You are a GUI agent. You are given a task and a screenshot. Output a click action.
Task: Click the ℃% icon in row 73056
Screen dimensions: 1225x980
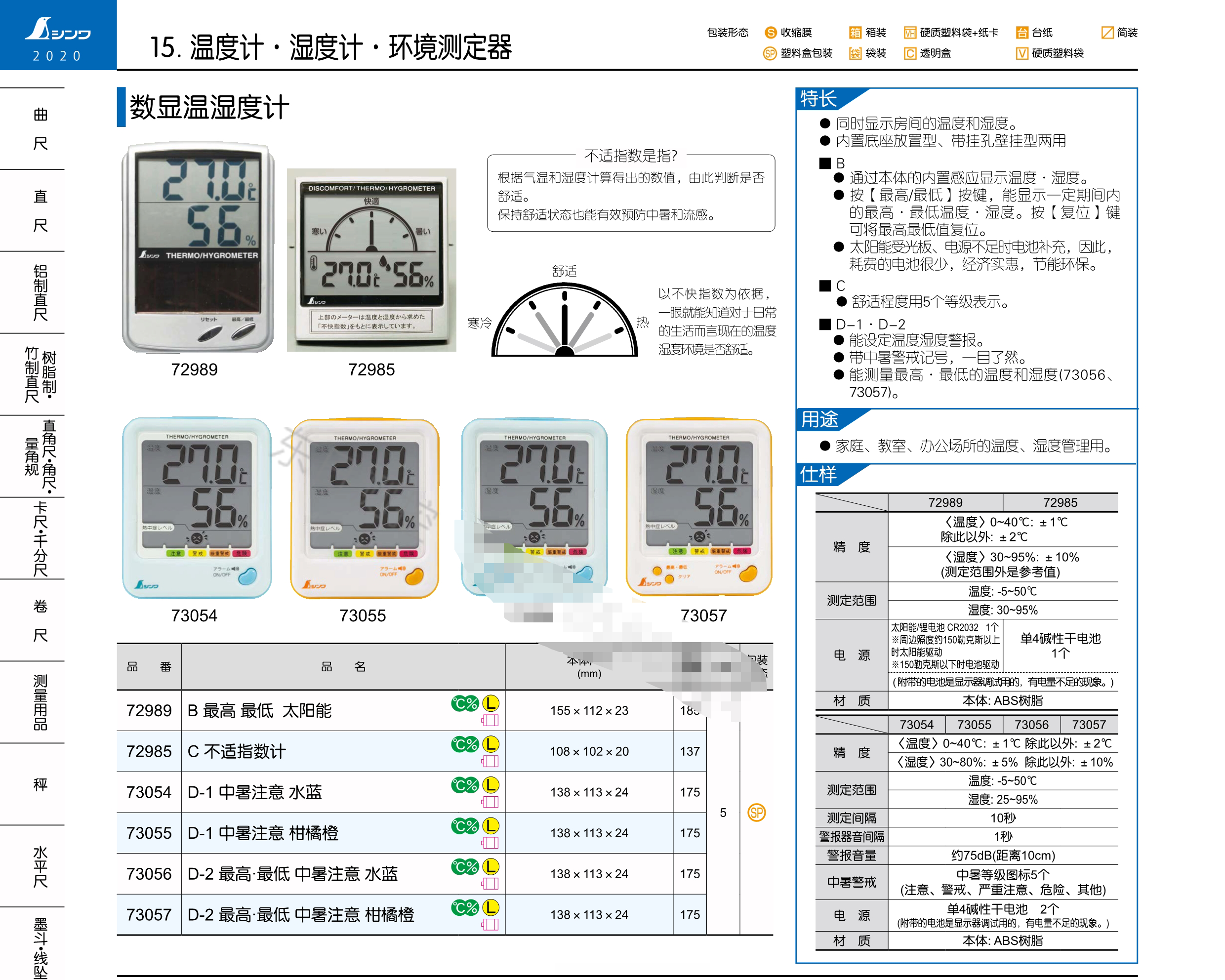[x=465, y=867]
